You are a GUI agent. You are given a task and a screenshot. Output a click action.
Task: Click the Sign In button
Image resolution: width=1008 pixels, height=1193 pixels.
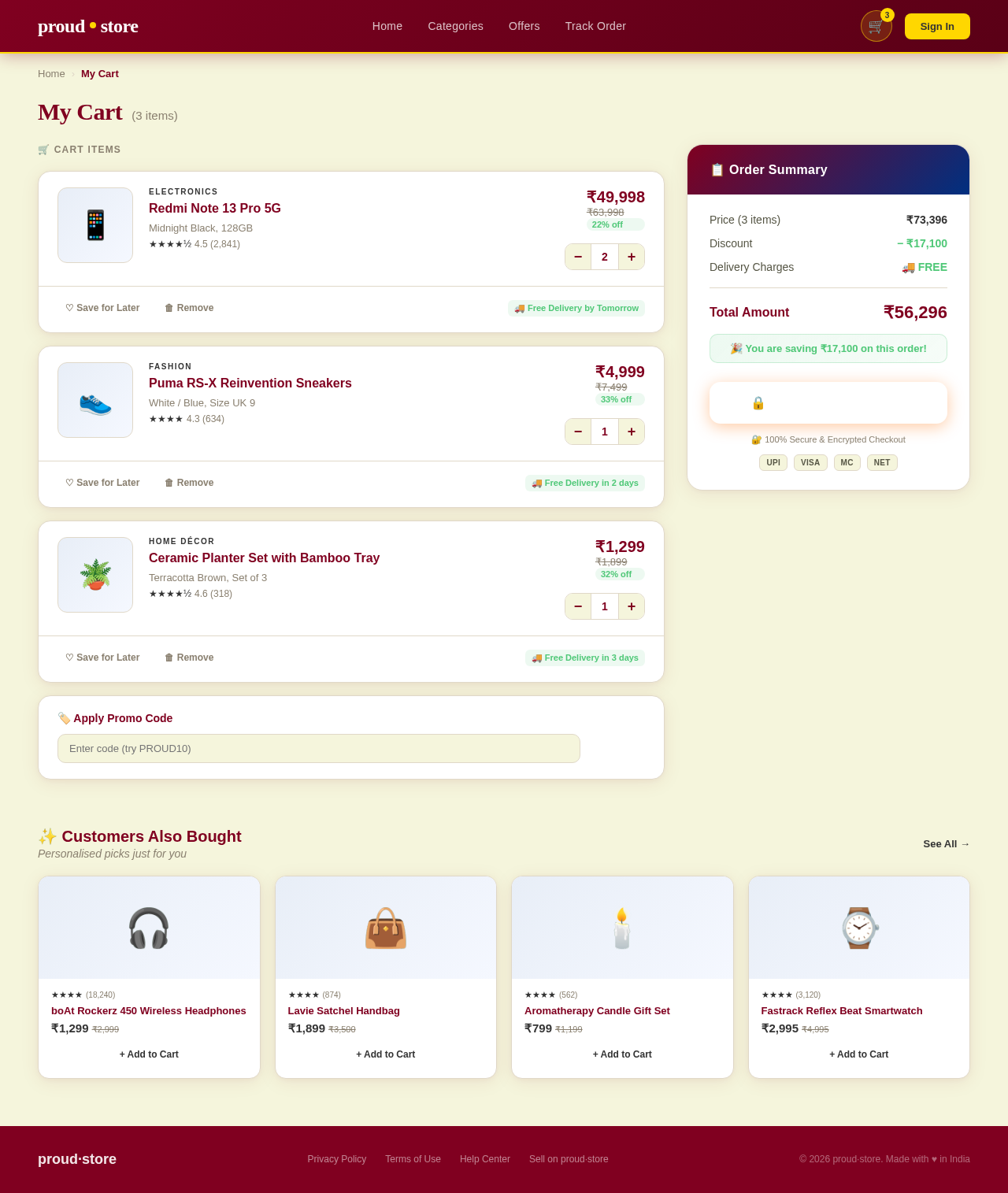pos(936,26)
